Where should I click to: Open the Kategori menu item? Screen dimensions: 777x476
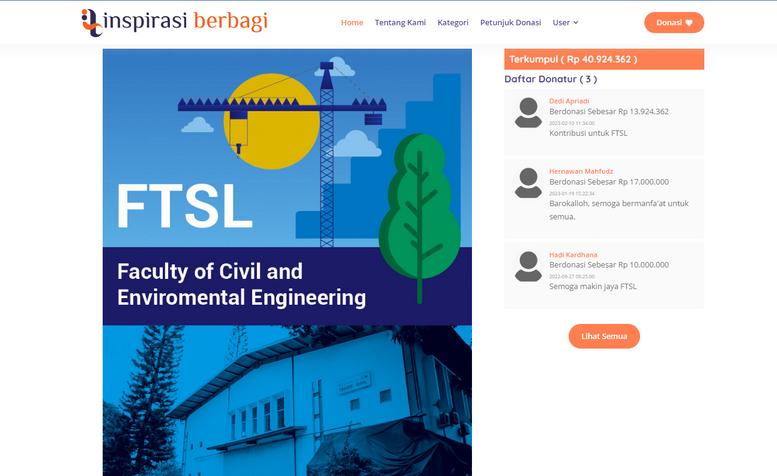click(x=452, y=22)
